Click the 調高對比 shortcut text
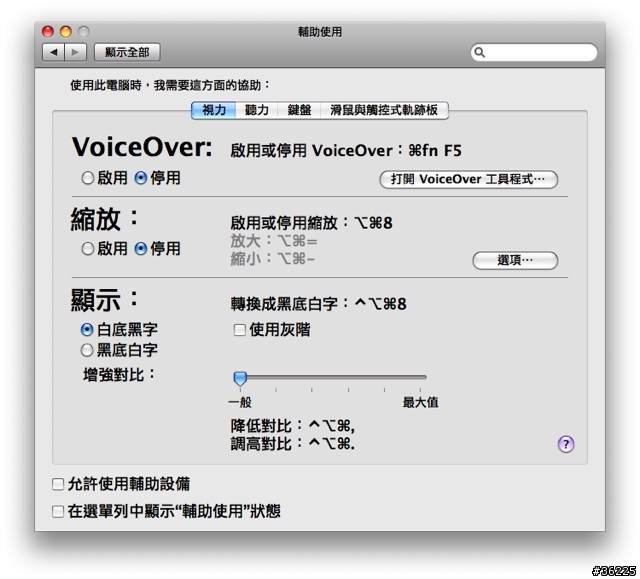 click(293, 444)
